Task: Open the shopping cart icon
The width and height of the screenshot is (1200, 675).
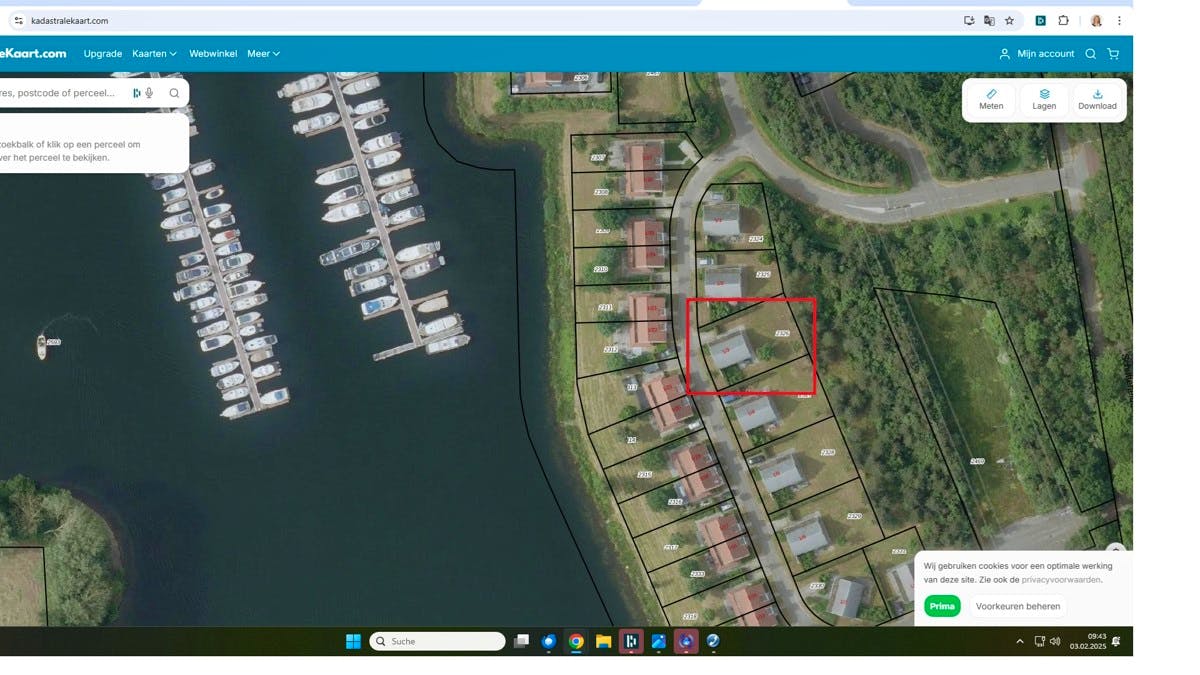Action: click(1113, 54)
